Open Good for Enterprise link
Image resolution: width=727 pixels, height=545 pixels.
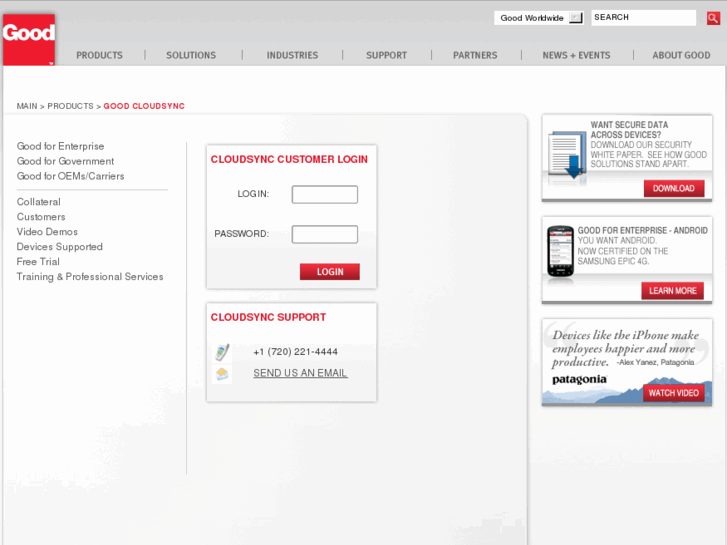[60, 146]
